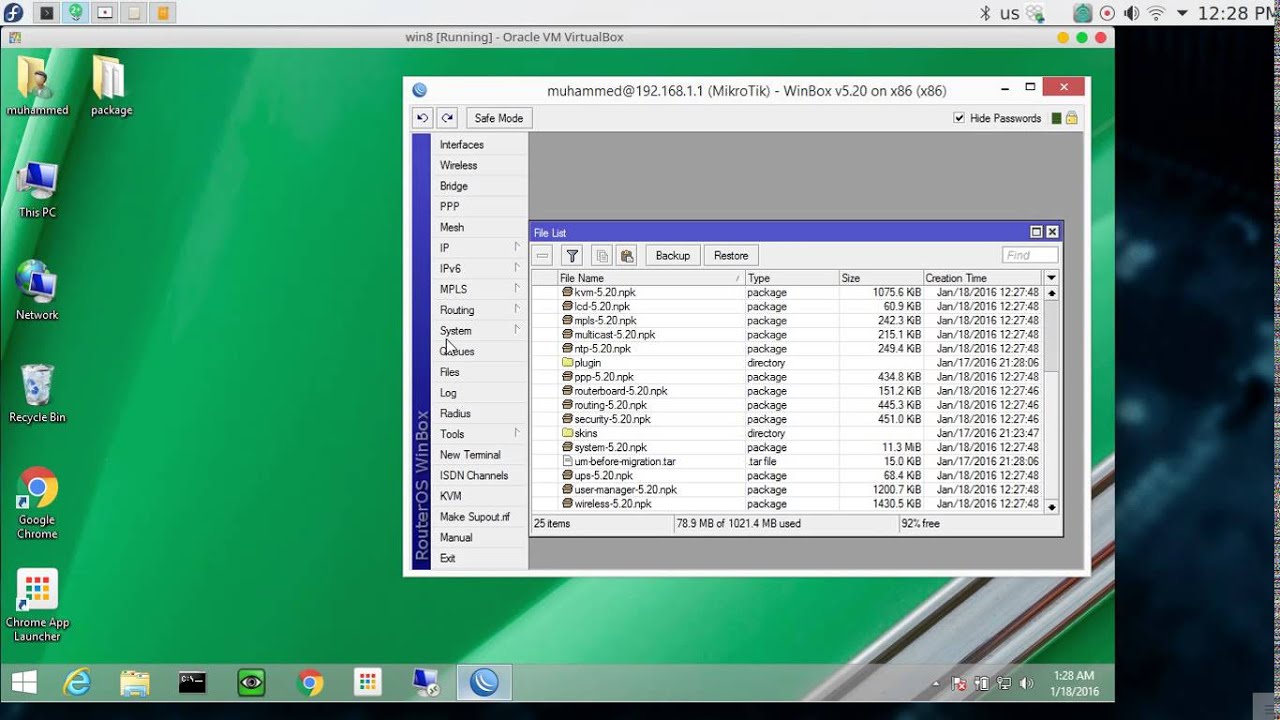Select the Recycle Bin desktop icon
The width and height of the screenshot is (1280, 720).
pyautogui.click(x=37, y=394)
